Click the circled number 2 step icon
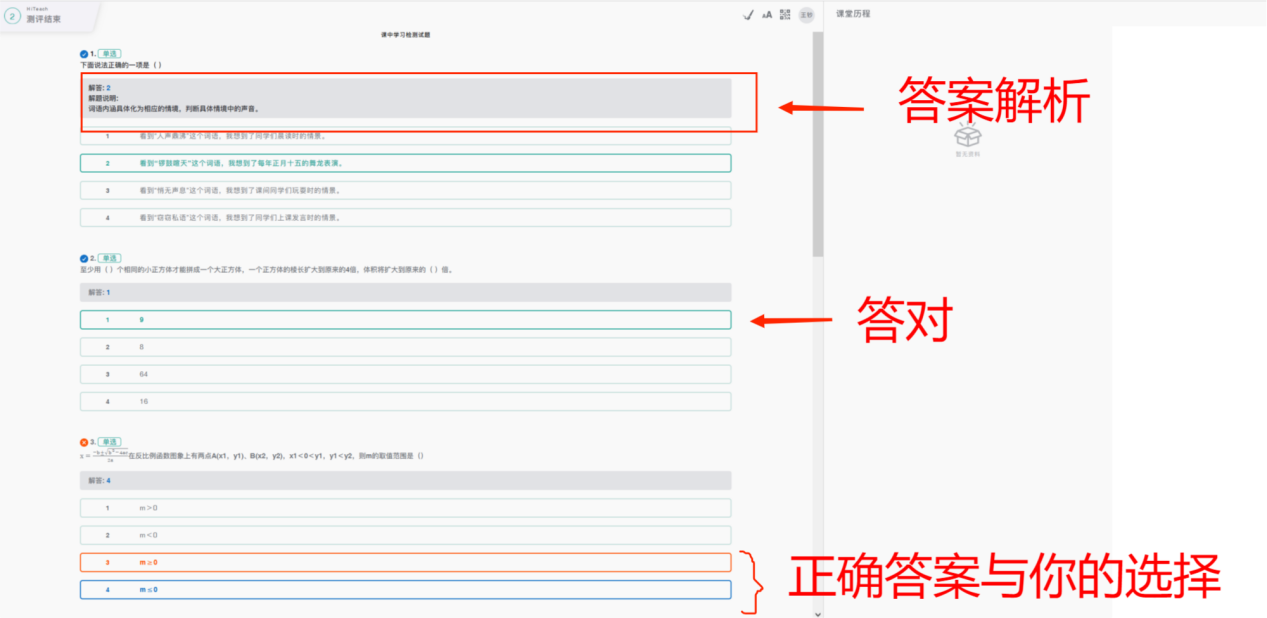The width and height of the screenshot is (1267, 618). tap(12, 15)
